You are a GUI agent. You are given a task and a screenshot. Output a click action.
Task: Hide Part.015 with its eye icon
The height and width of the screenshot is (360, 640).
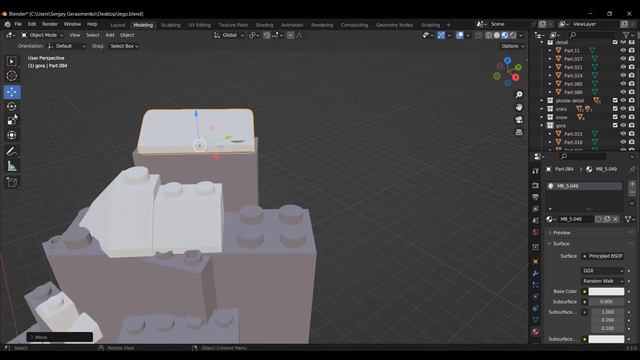point(623,133)
